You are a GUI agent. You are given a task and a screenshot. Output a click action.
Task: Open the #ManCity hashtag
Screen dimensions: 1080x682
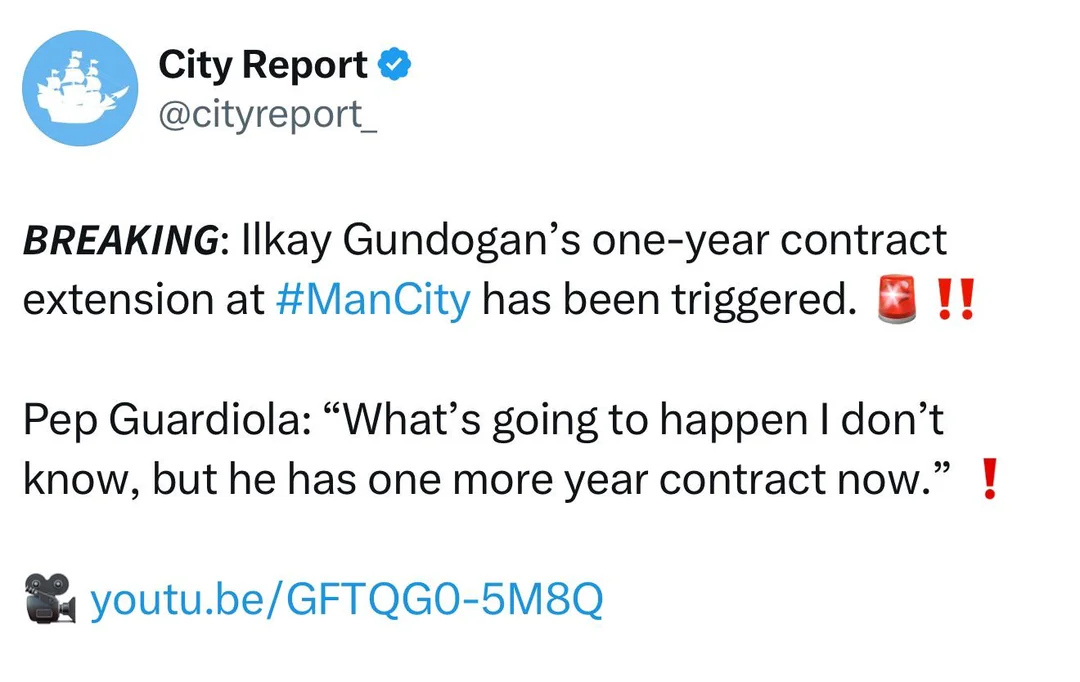point(374,300)
